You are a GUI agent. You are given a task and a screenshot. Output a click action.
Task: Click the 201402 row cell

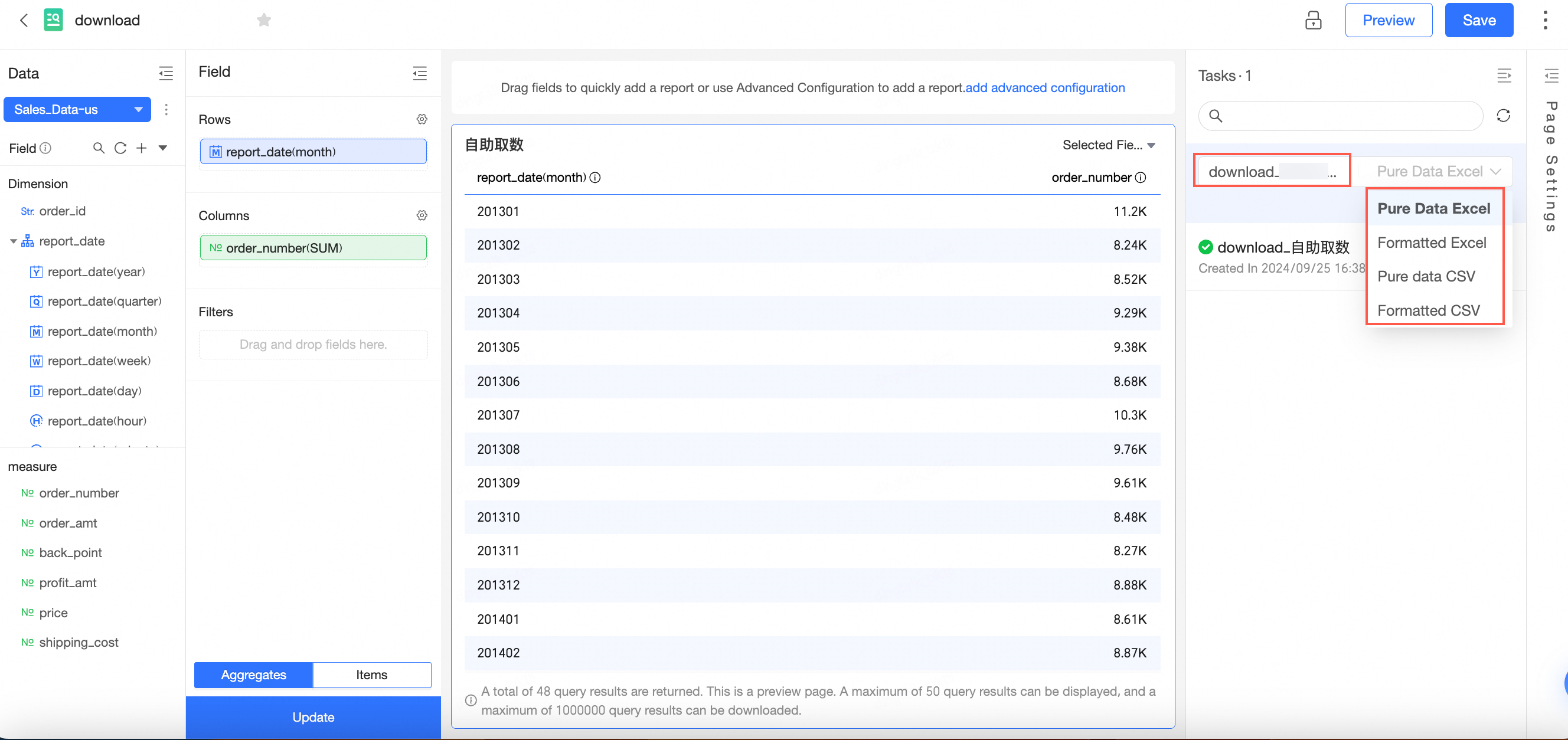click(498, 653)
